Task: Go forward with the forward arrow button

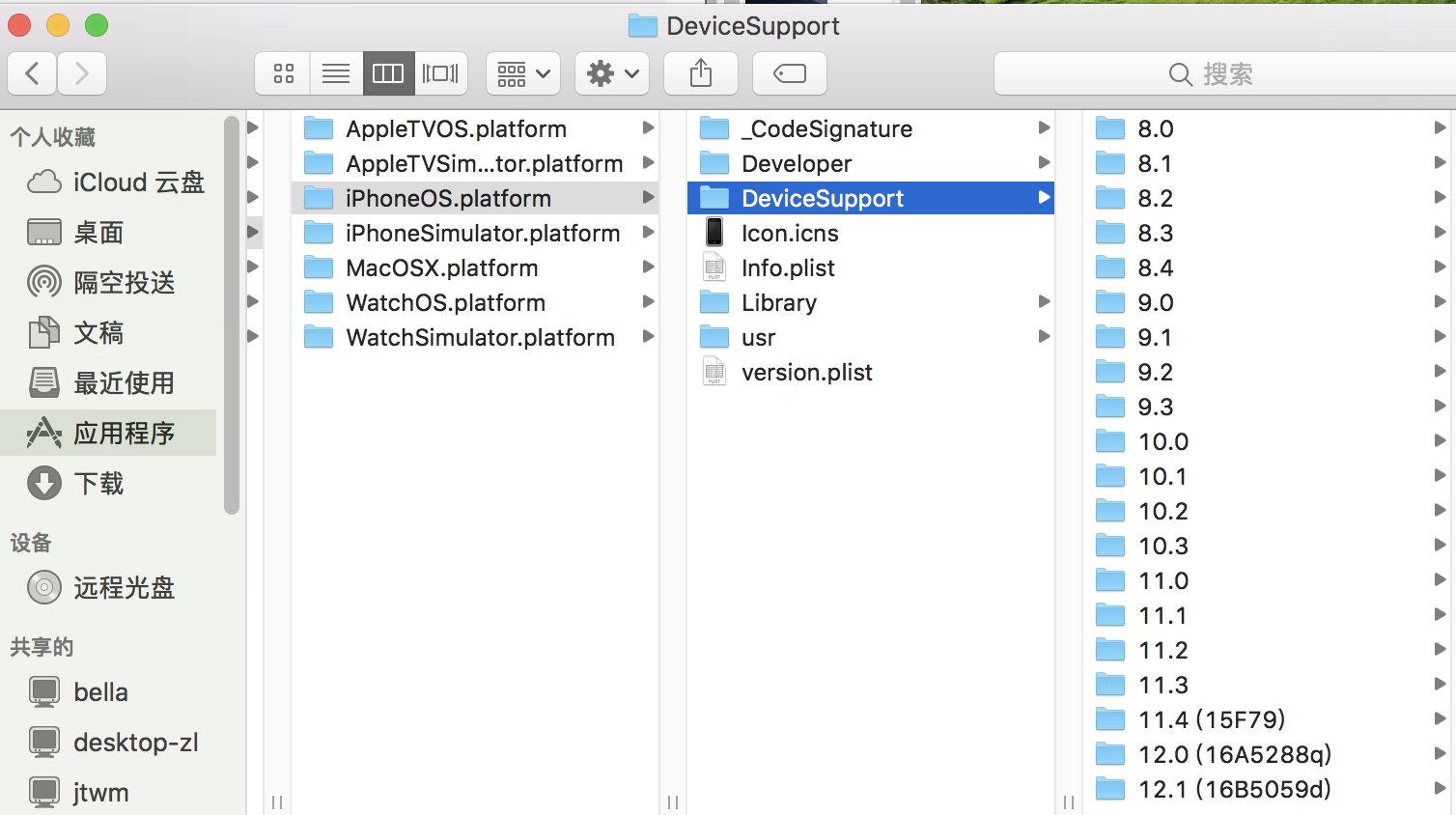Action: tap(82, 73)
